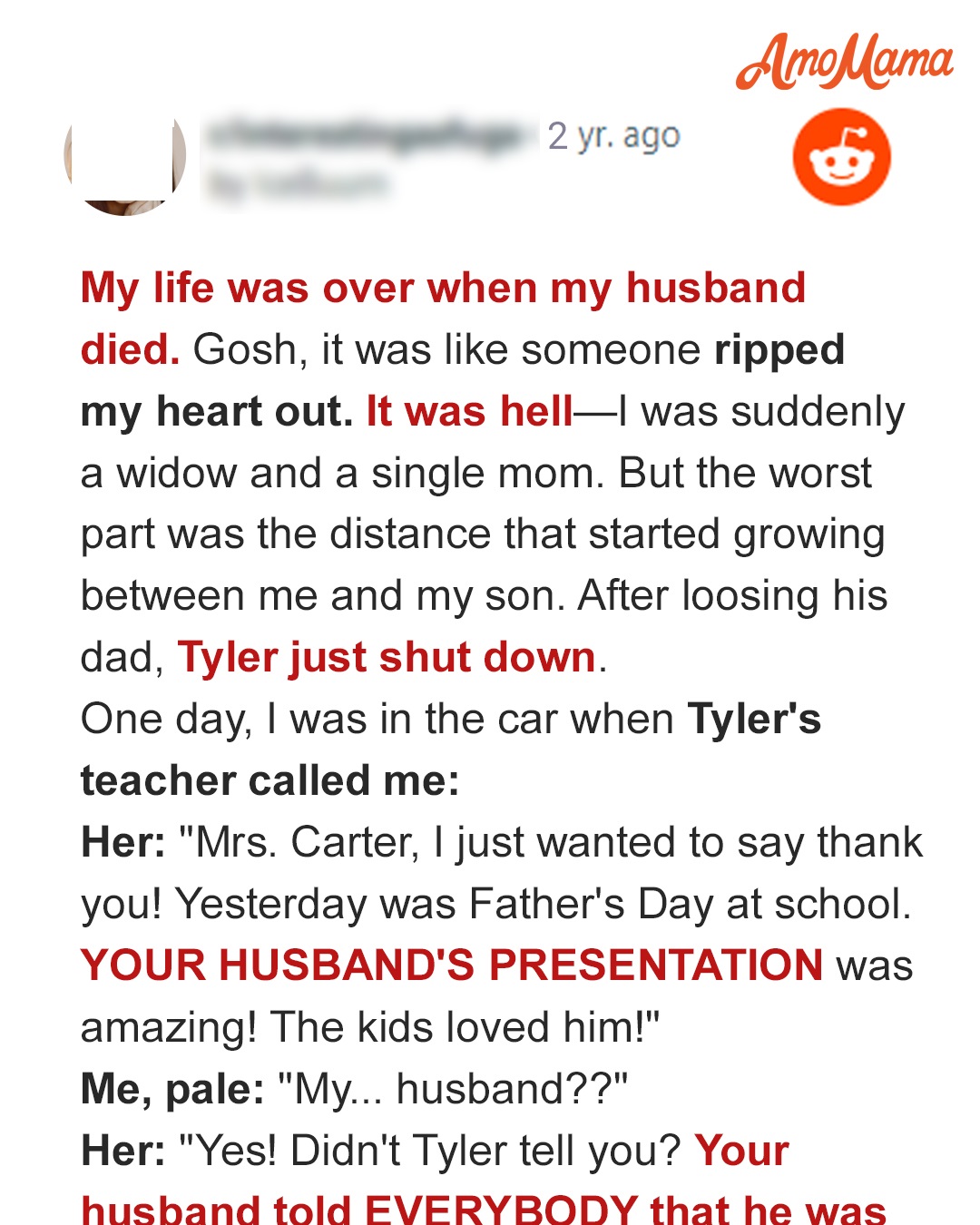980x1225 pixels.
Task: Click the quoted text "My... husband??"
Action: point(452,1089)
